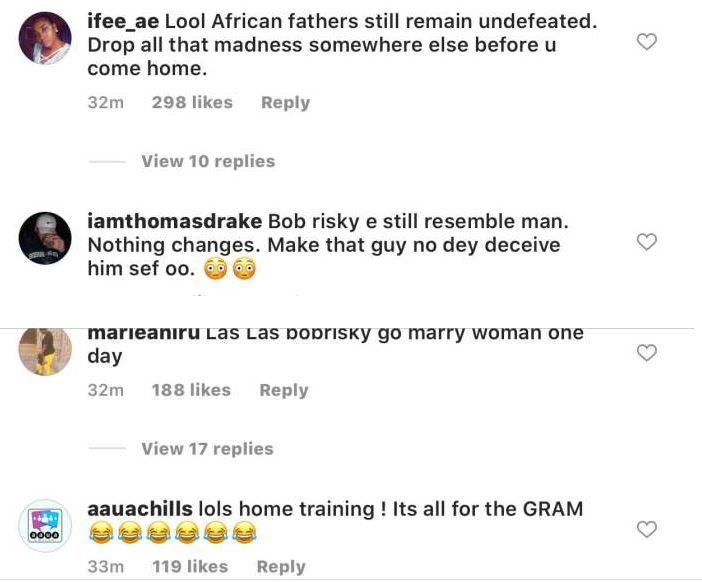Open aauachills username link
The height and width of the screenshot is (582, 702).
[140, 509]
